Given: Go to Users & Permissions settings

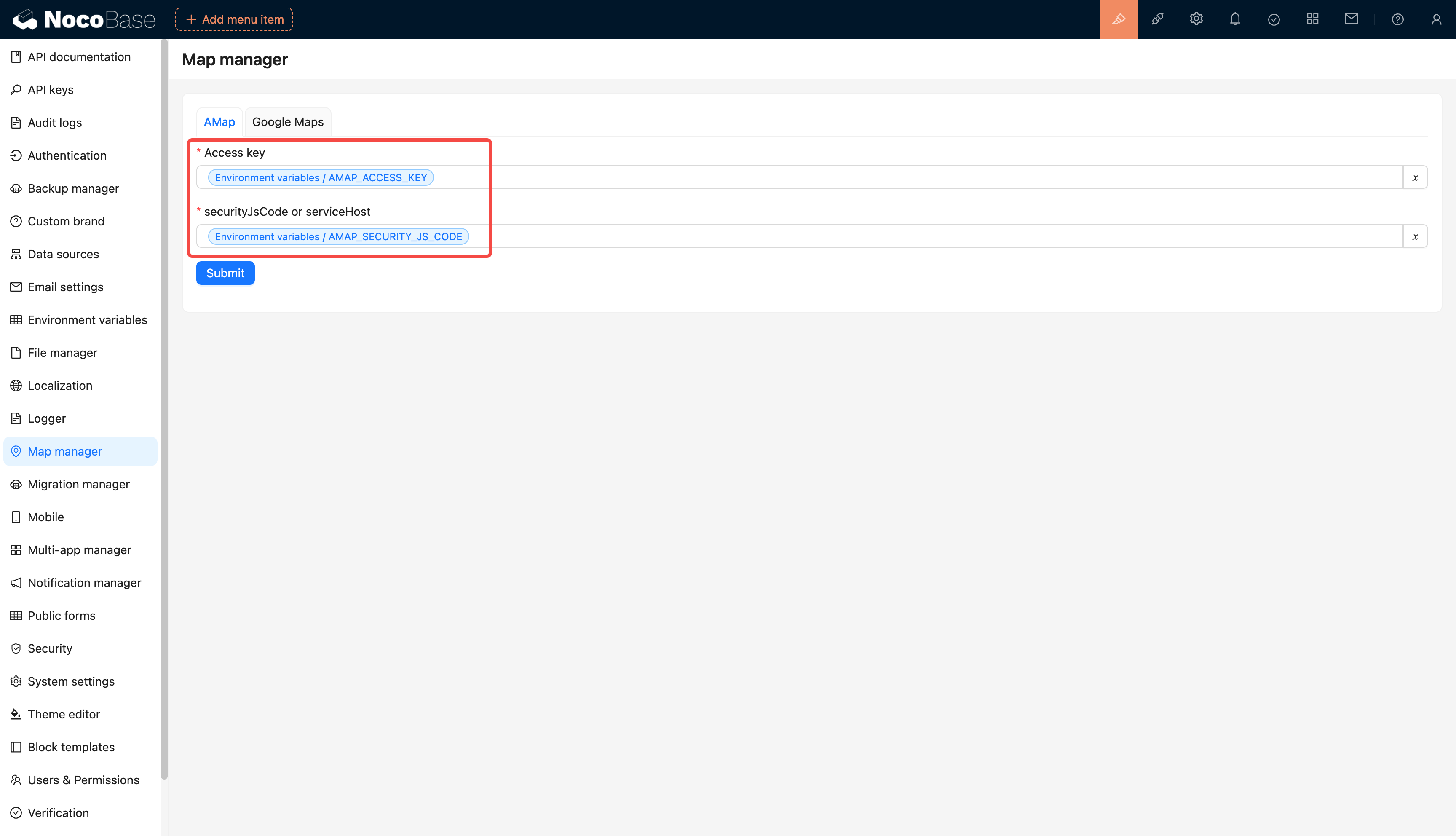Looking at the screenshot, I should (x=83, y=780).
